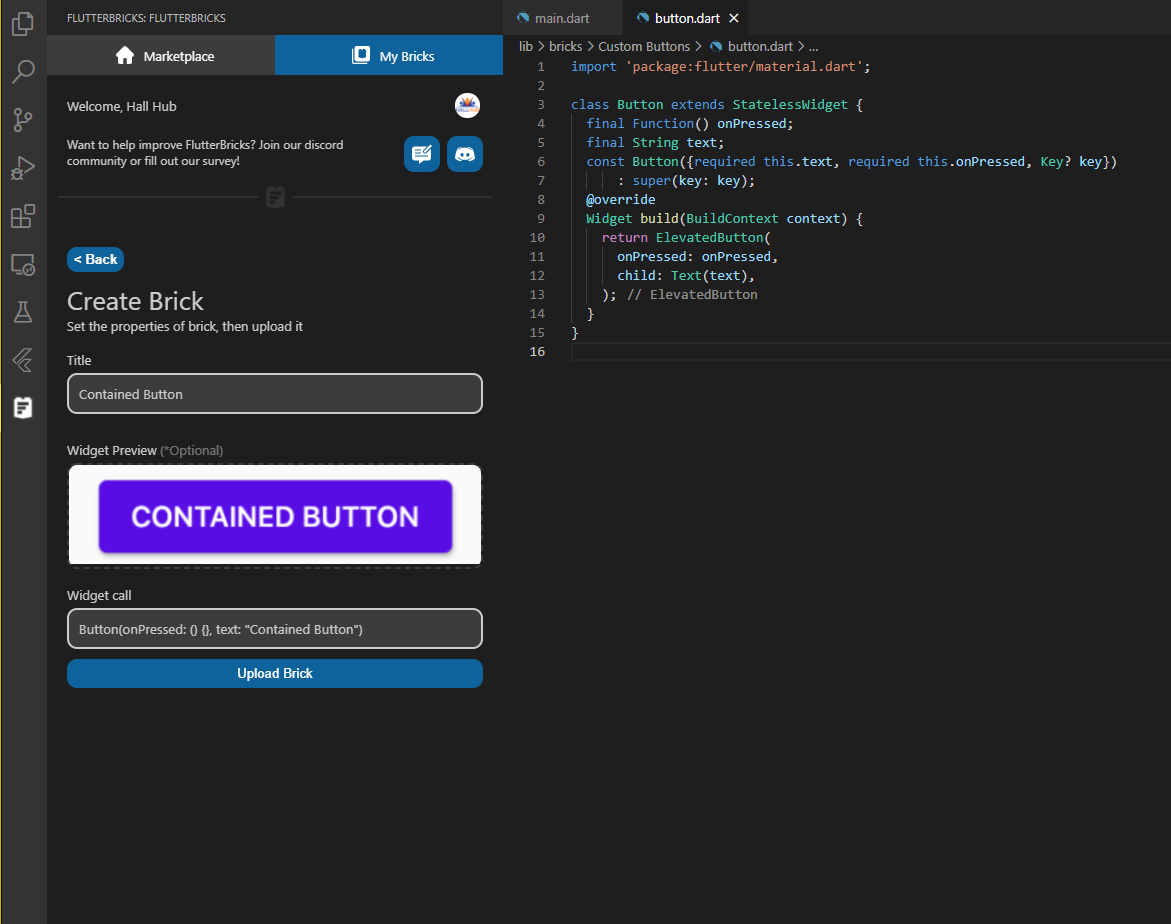Expand the bricks breadcrumb item
1171x924 pixels.
[566, 45]
